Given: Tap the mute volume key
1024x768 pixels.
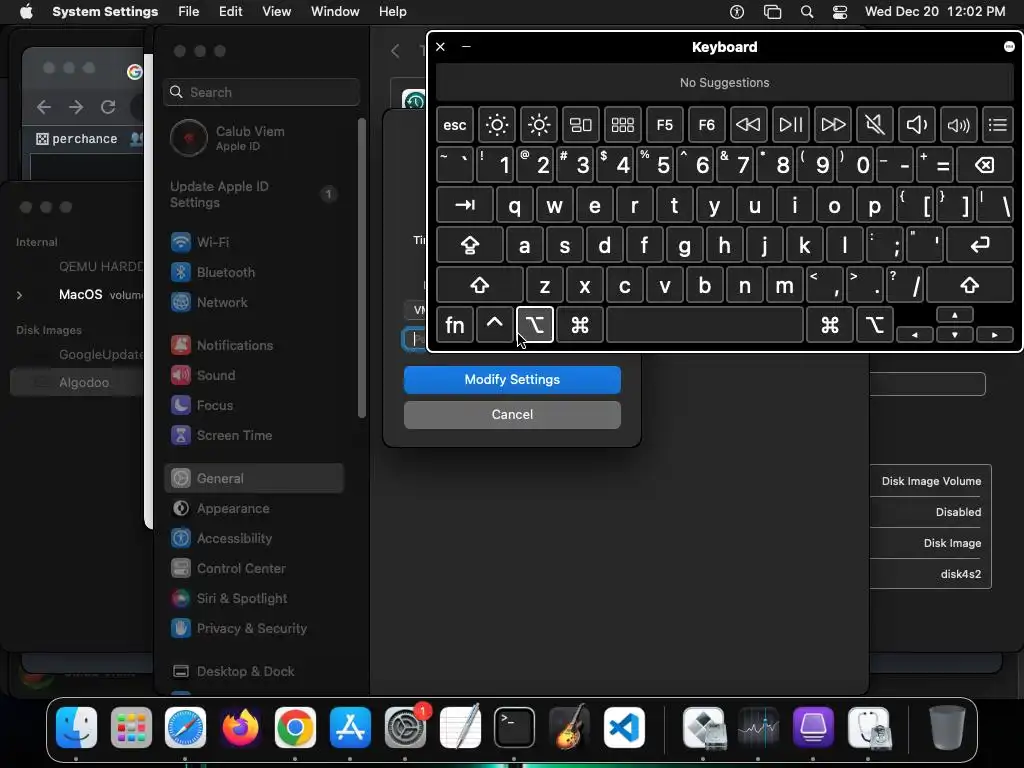Looking at the screenshot, I should pos(874,125).
